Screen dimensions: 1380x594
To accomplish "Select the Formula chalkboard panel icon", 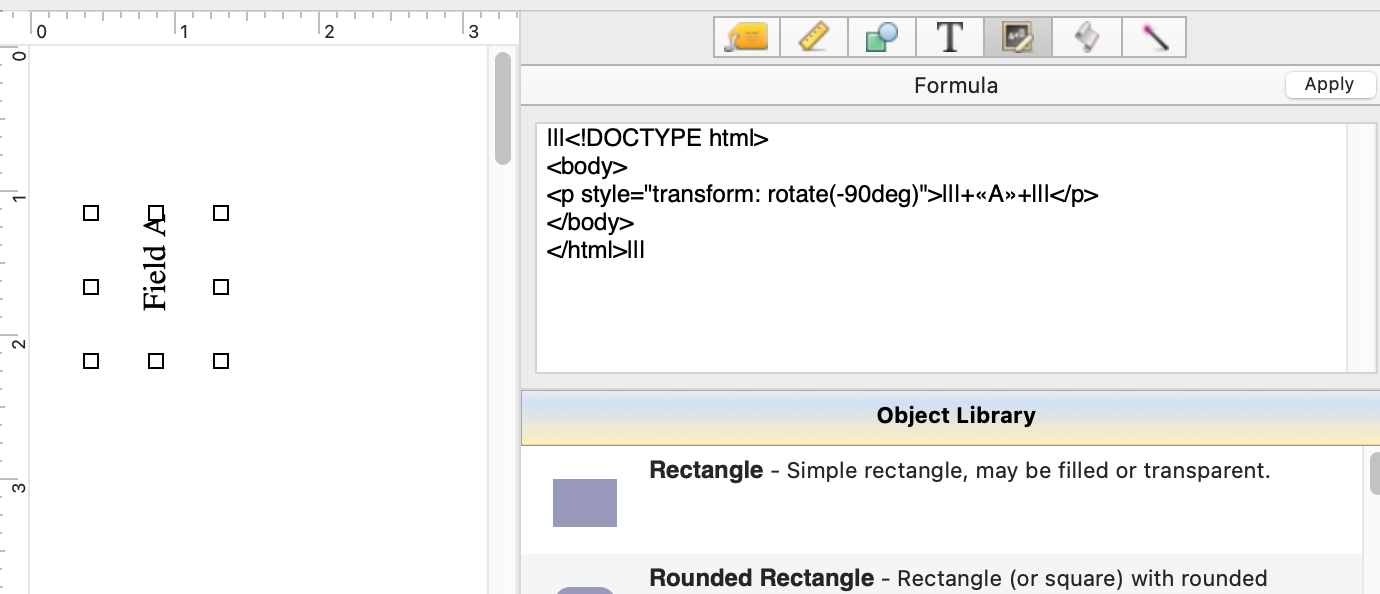I will click(x=1018, y=38).
